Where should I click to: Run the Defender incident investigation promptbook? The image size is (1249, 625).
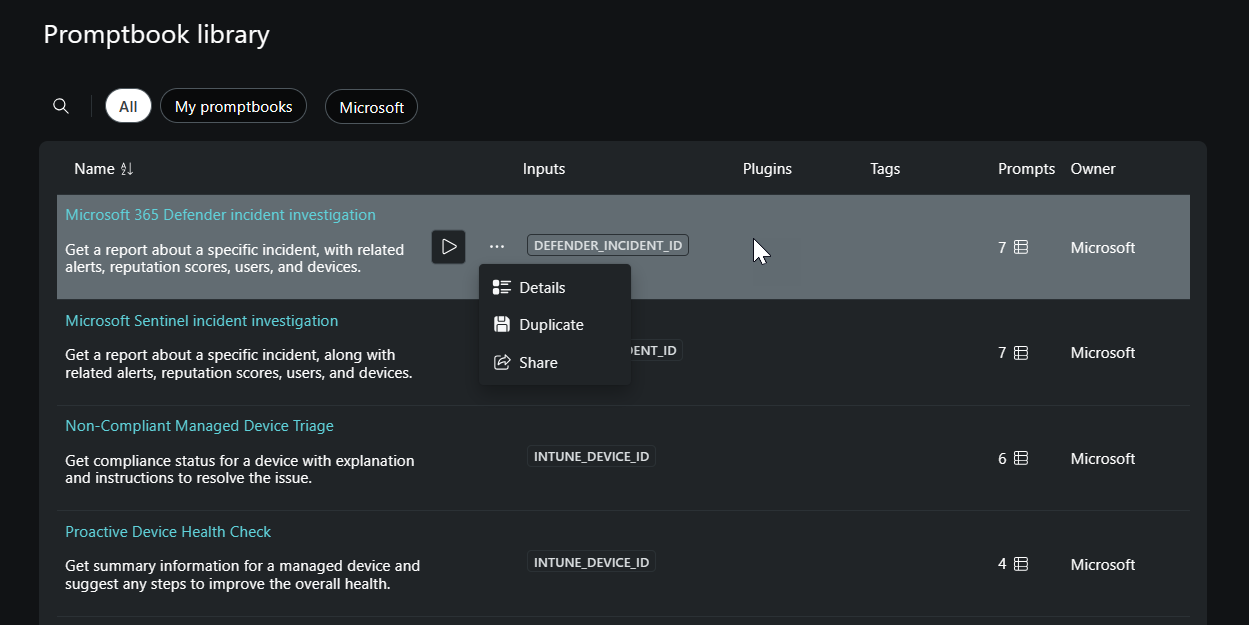coord(448,247)
